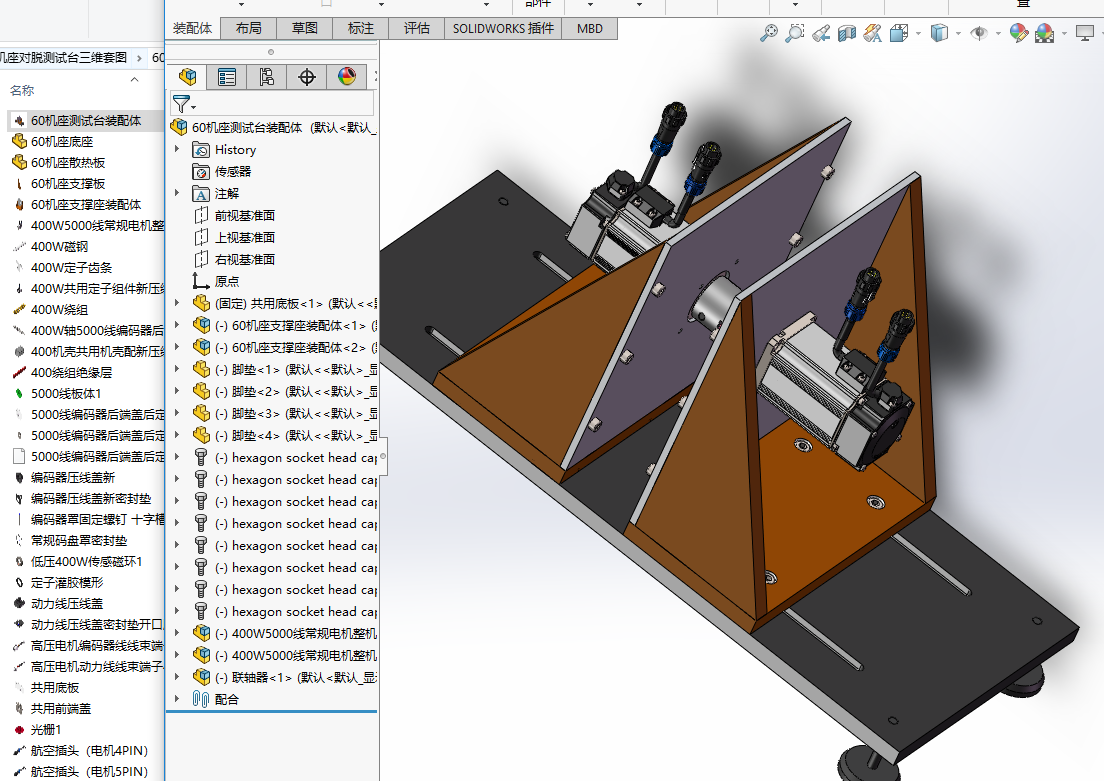Expand the 联轴器<1> component node
Screen dimensions: 1104x781
[x=177, y=678]
